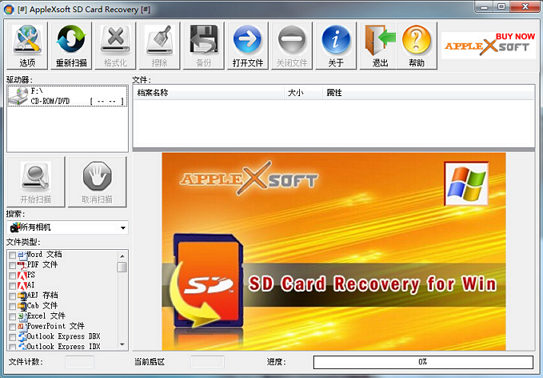The image size is (543, 378).
Task: Select the F:\ CD-ROM/DVD drive
Action: point(67,96)
